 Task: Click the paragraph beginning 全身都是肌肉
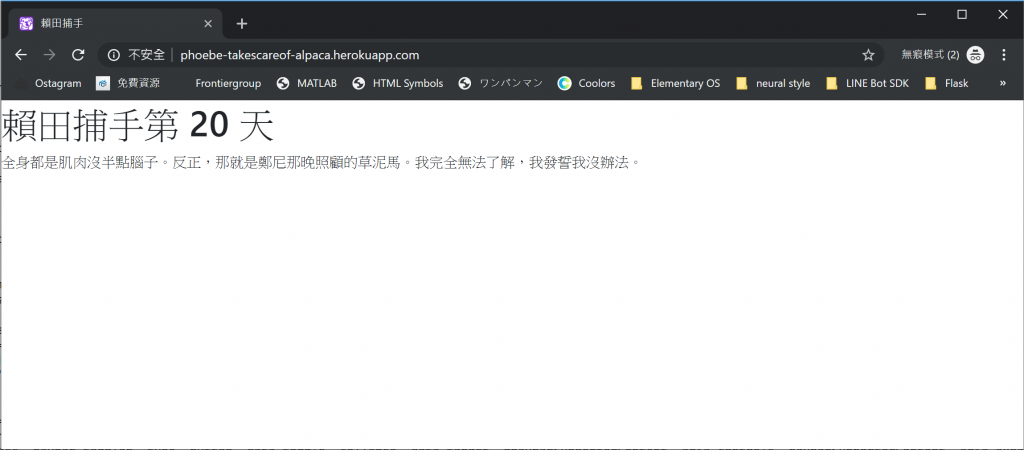click(x=321, y=163)
